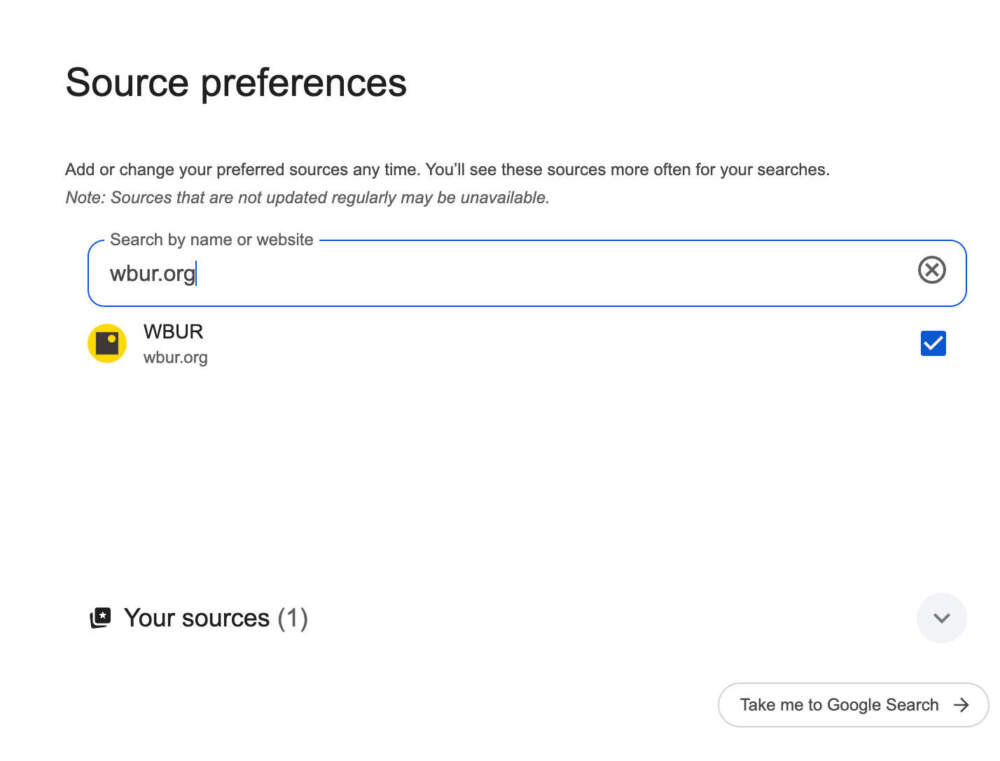Viewport: 1000px width, 761px height.
Task: Click the "Search by name or website" label
Action: pos(211,240)
